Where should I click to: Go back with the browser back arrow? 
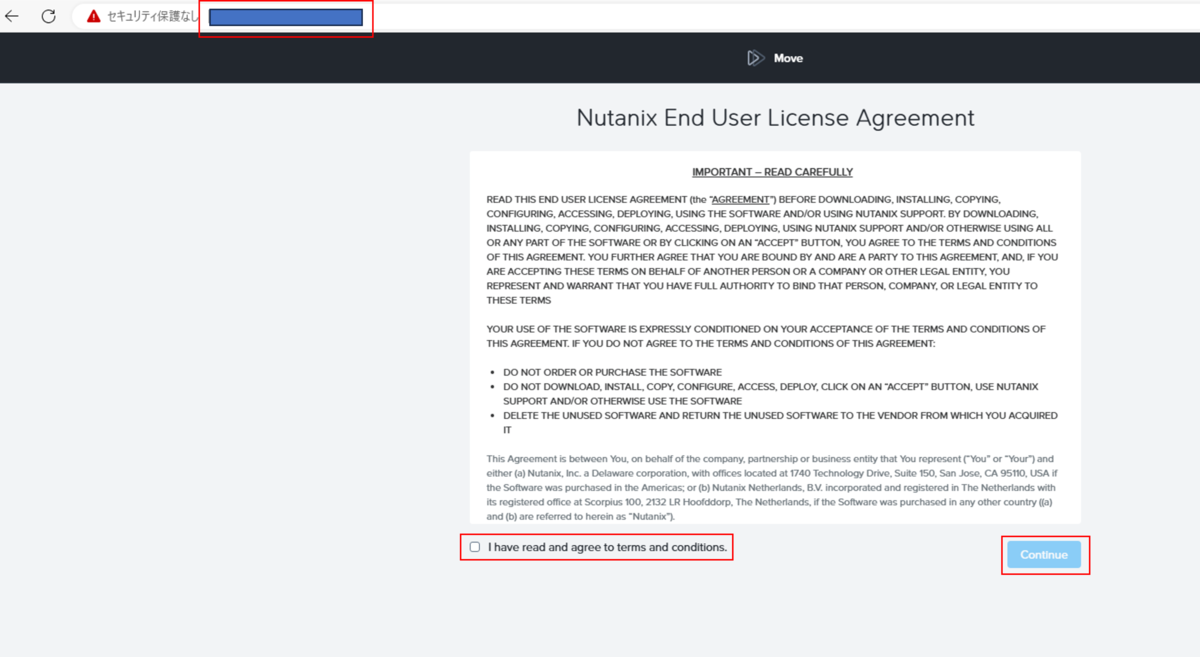(12, 16)
